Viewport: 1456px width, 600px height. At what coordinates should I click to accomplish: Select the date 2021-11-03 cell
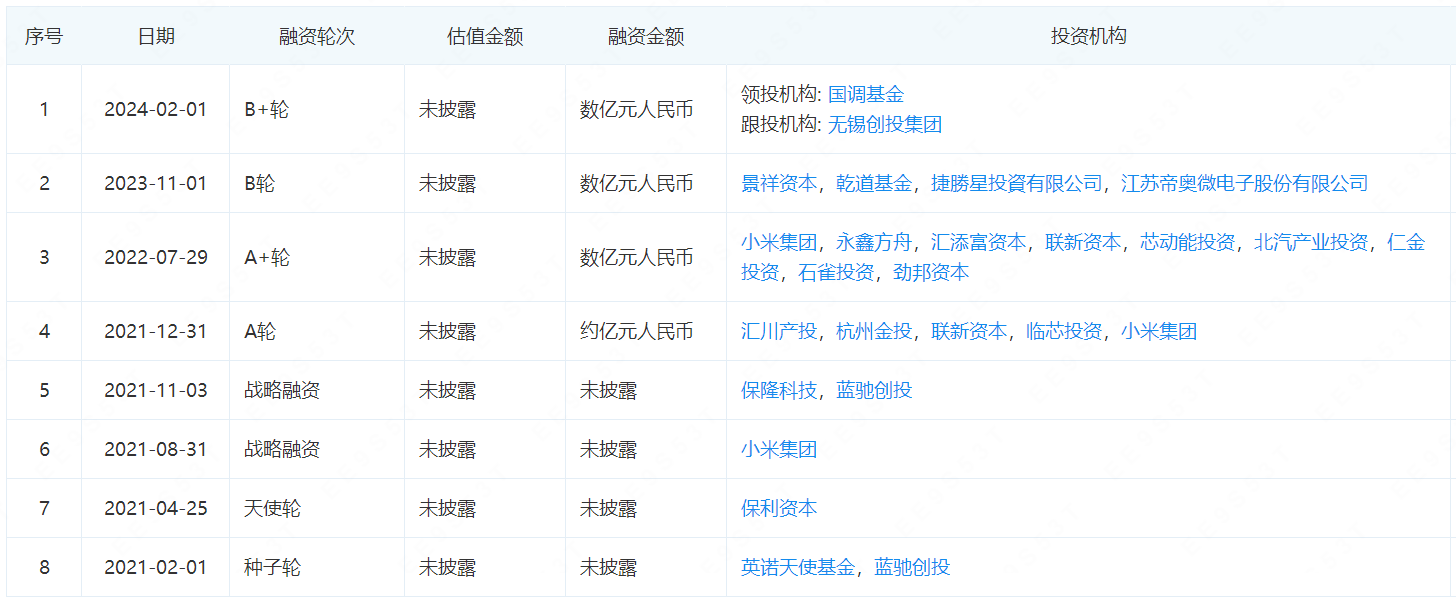(156, 390)
